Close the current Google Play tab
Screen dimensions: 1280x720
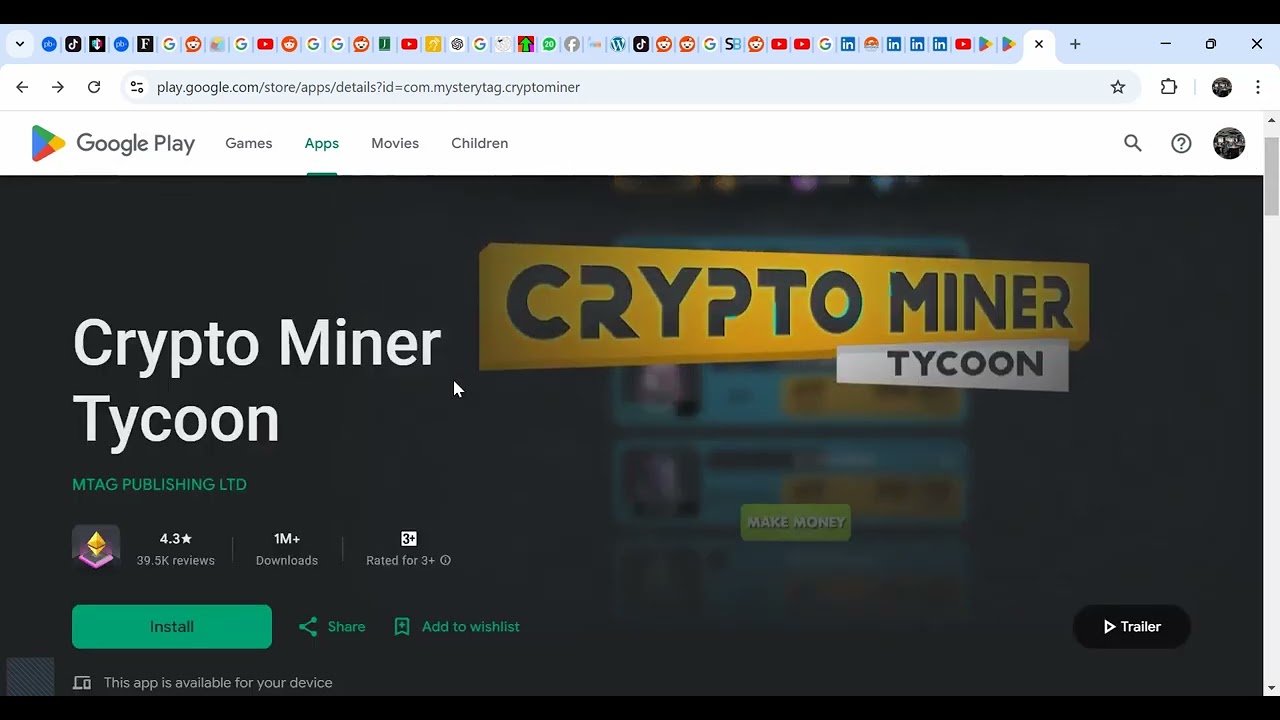[x=1039, y=44]
